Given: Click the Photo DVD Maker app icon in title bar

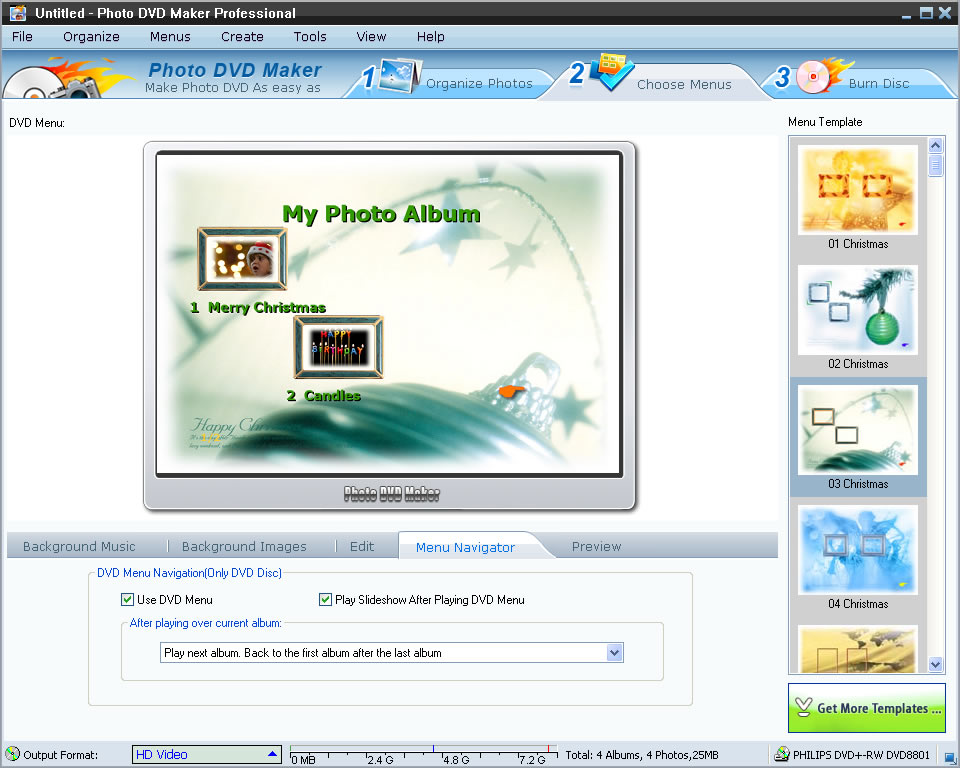Looking at the screenshot, I should tap(18, 12).
